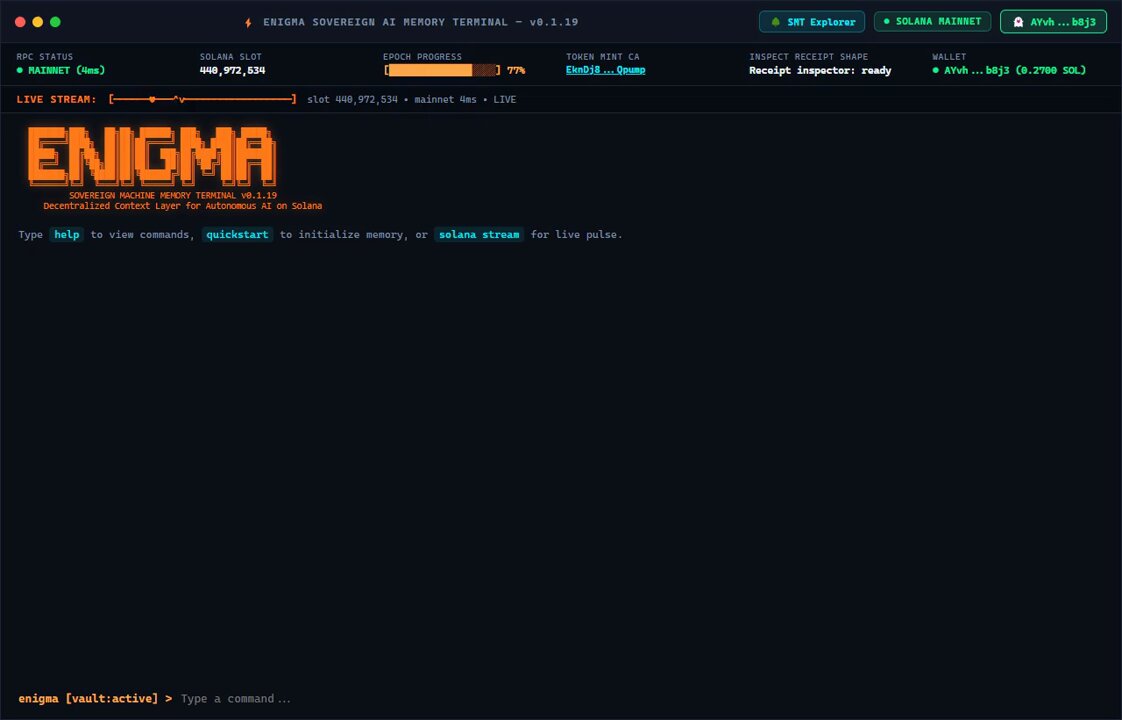Click the LIVE STREAM label
1122x720 pixels.
pyautogui.click(x=57, y=99)
